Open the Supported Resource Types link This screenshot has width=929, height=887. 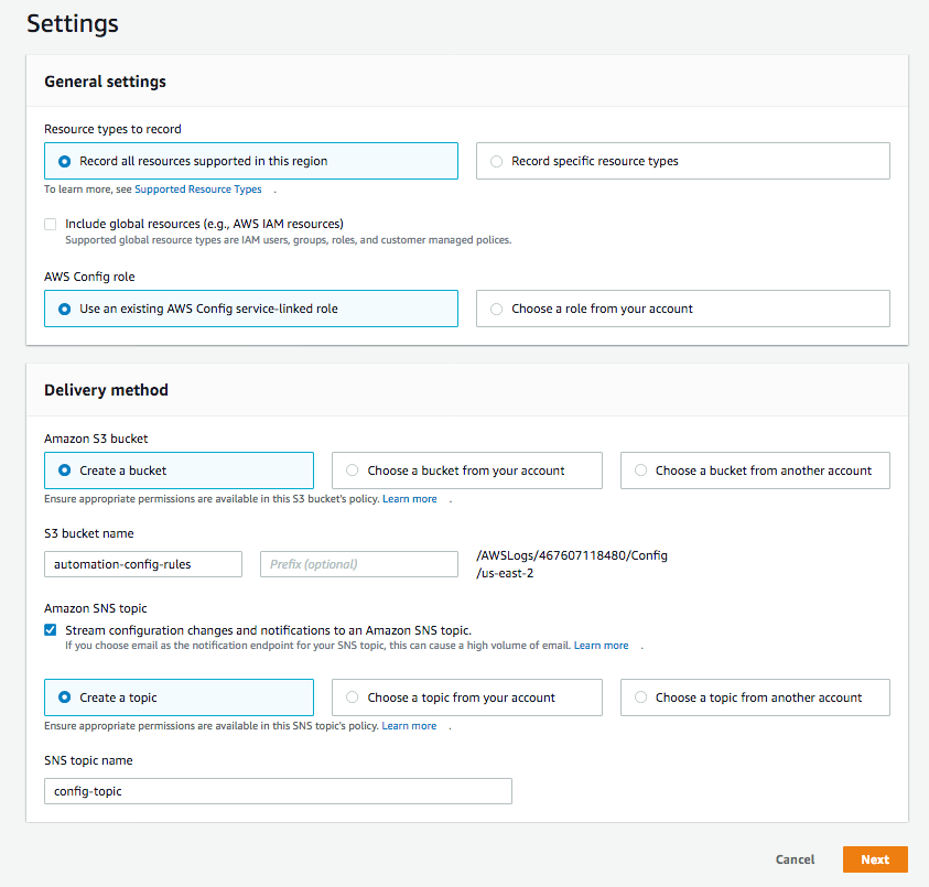[197, 189]
